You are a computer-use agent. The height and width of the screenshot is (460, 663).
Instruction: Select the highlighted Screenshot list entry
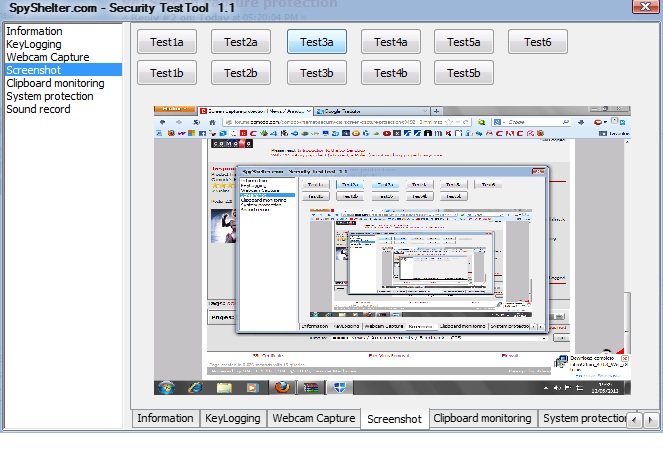coord(63,70)
